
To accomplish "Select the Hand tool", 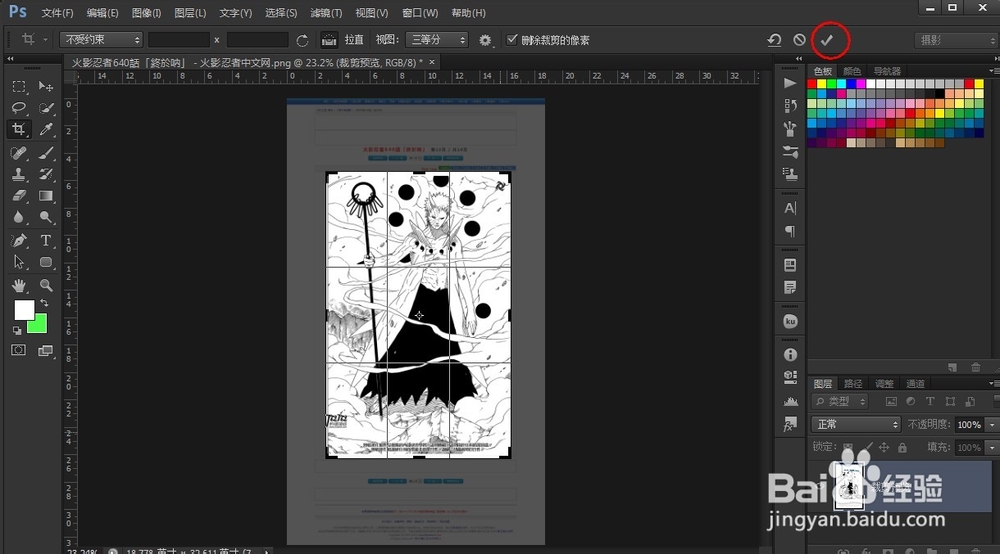I will [x=19, y=285].
